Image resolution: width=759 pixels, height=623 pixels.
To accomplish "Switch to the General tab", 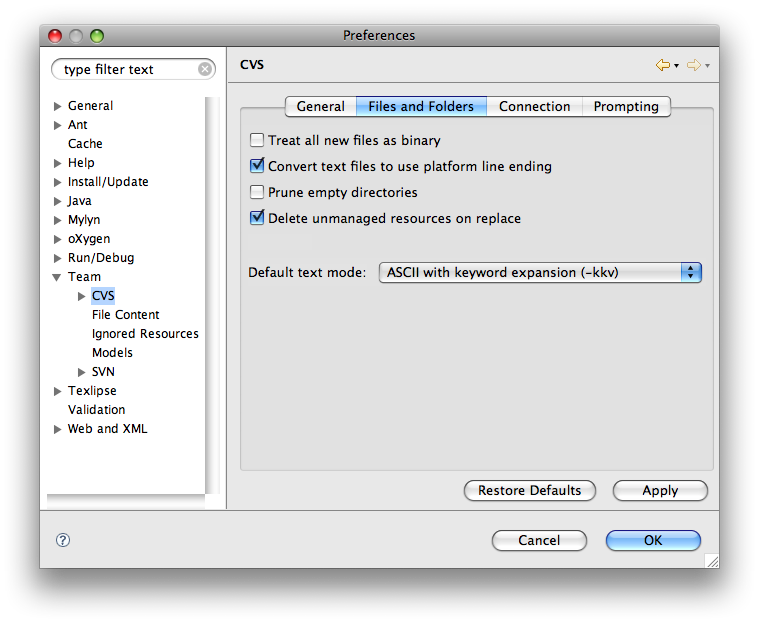I will 321,106.
